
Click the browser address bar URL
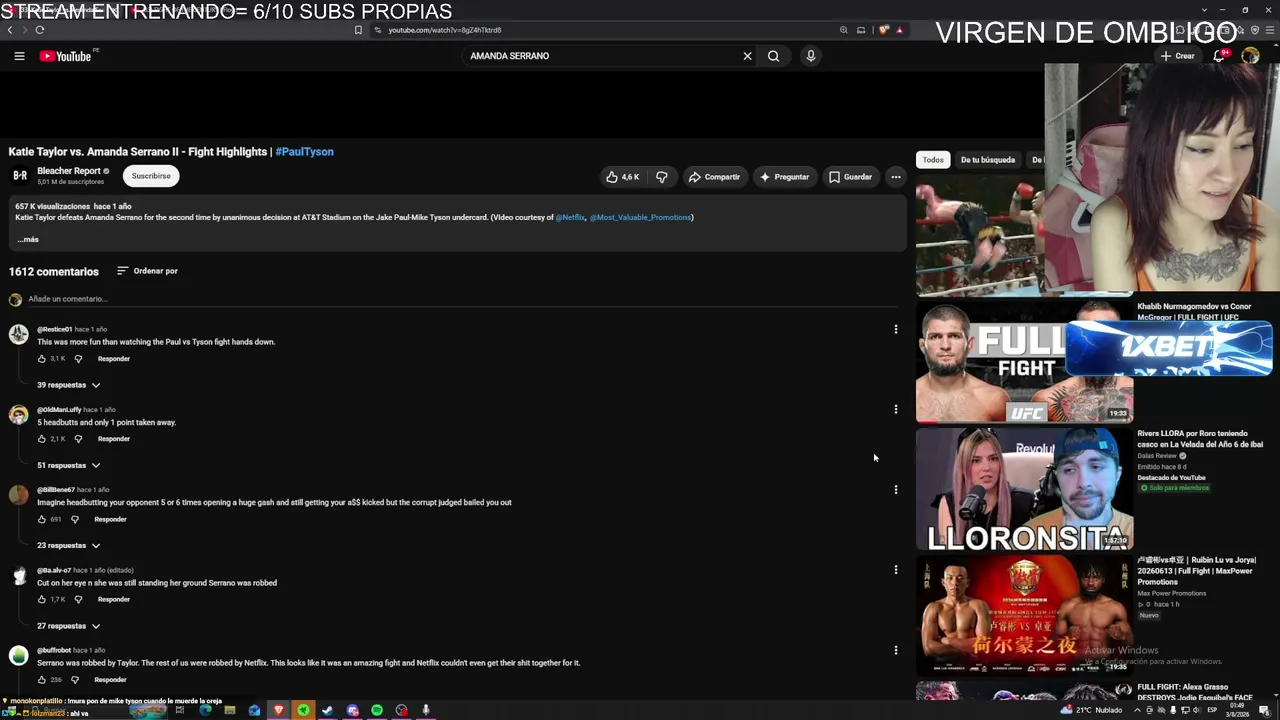coord(445,30)
